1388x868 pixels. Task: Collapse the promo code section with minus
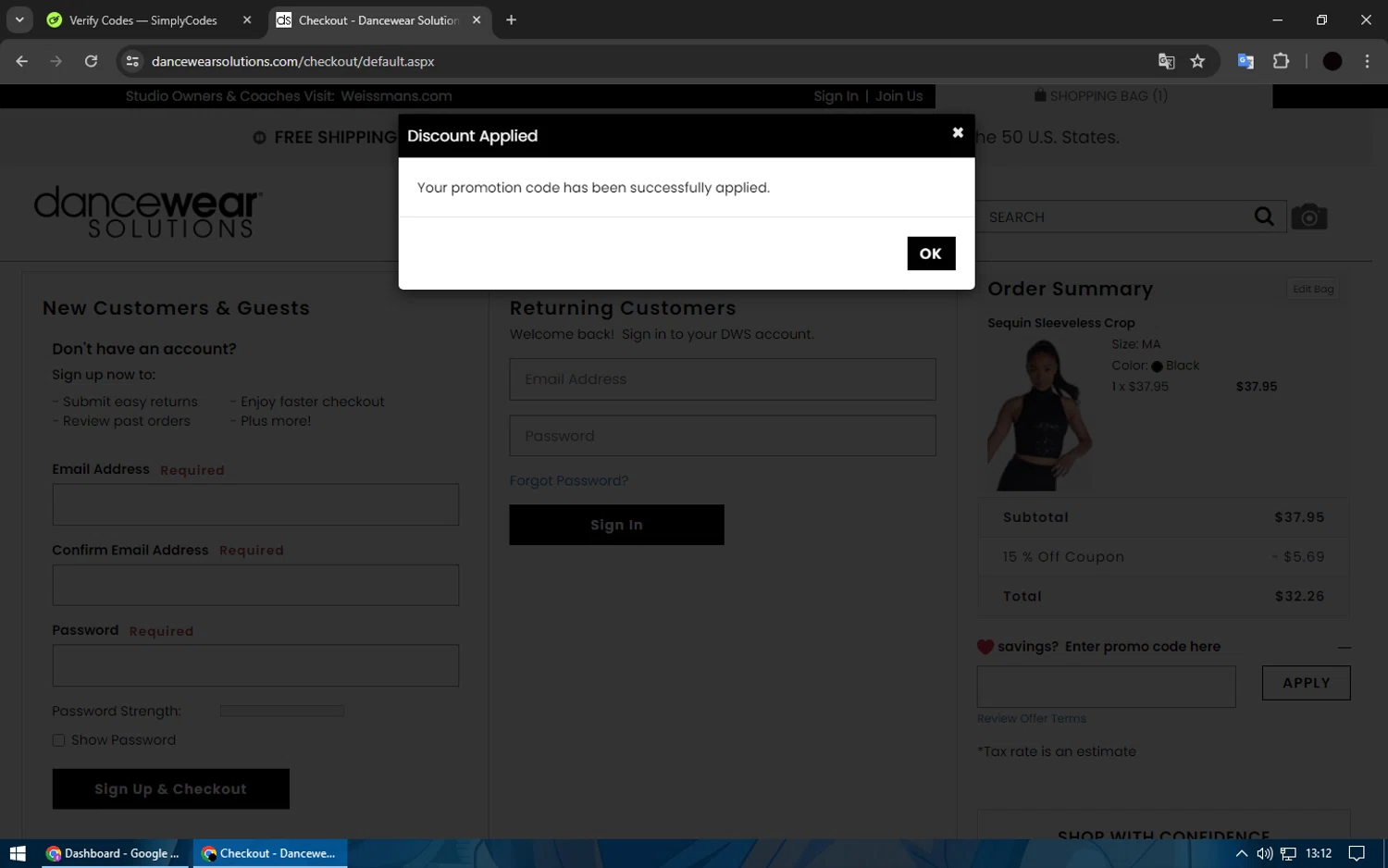[1344, 647]
